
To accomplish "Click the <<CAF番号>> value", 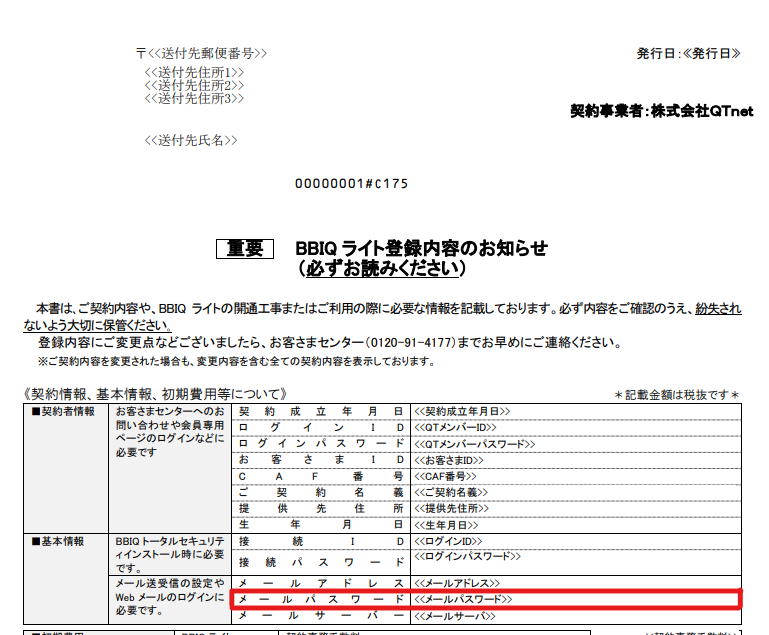I will [x=445, y=476].
